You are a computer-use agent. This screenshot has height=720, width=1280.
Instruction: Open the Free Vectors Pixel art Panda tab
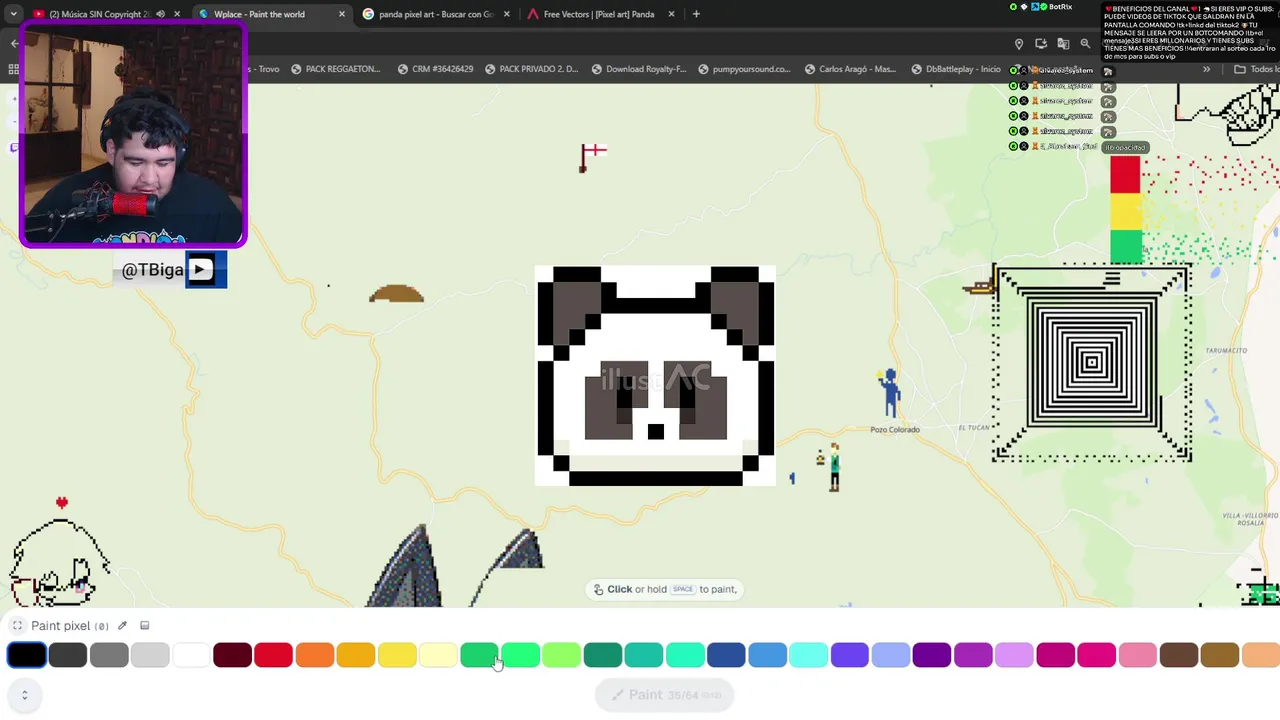click(599, 14)
